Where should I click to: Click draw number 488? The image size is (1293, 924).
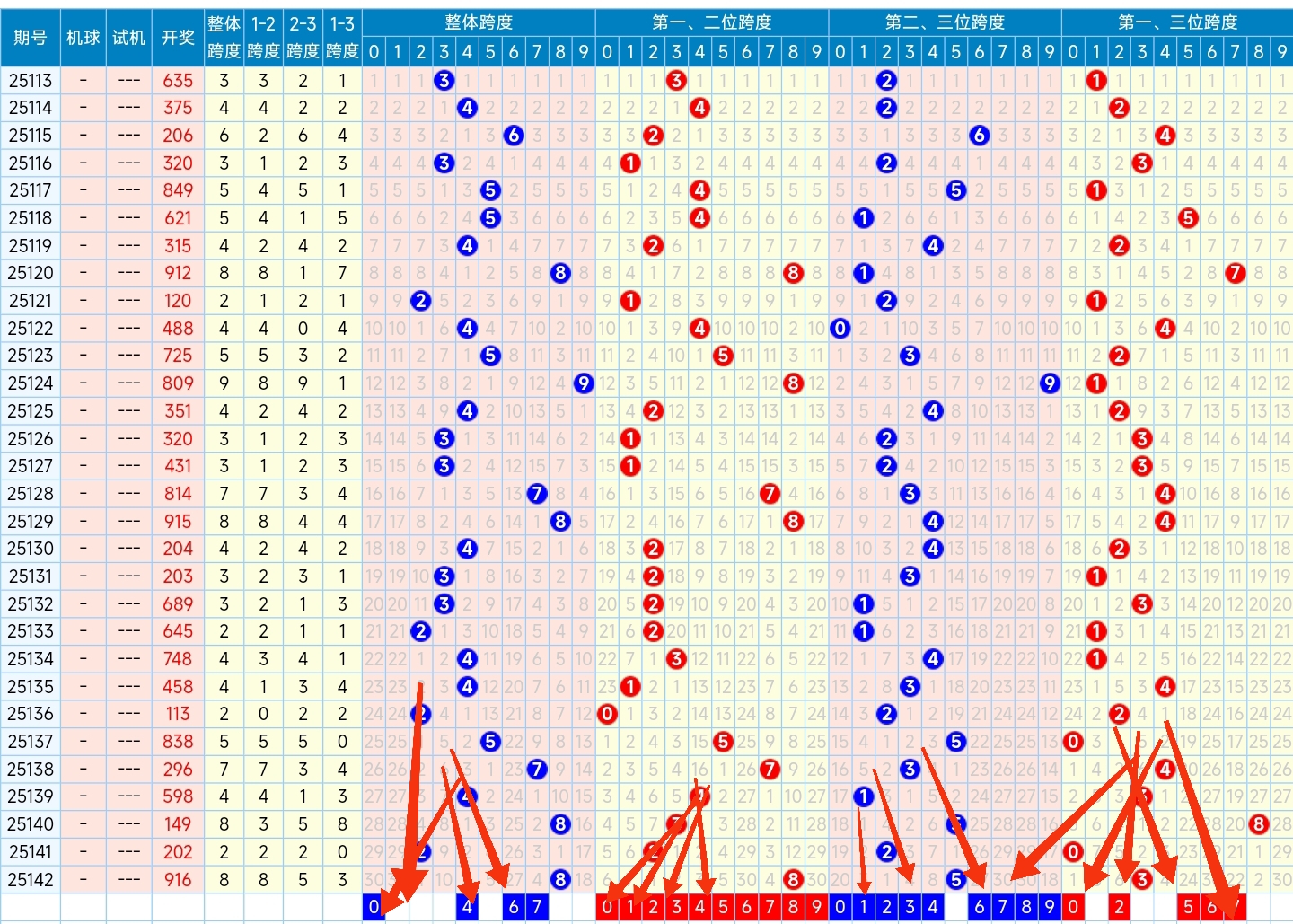point(178,329)
